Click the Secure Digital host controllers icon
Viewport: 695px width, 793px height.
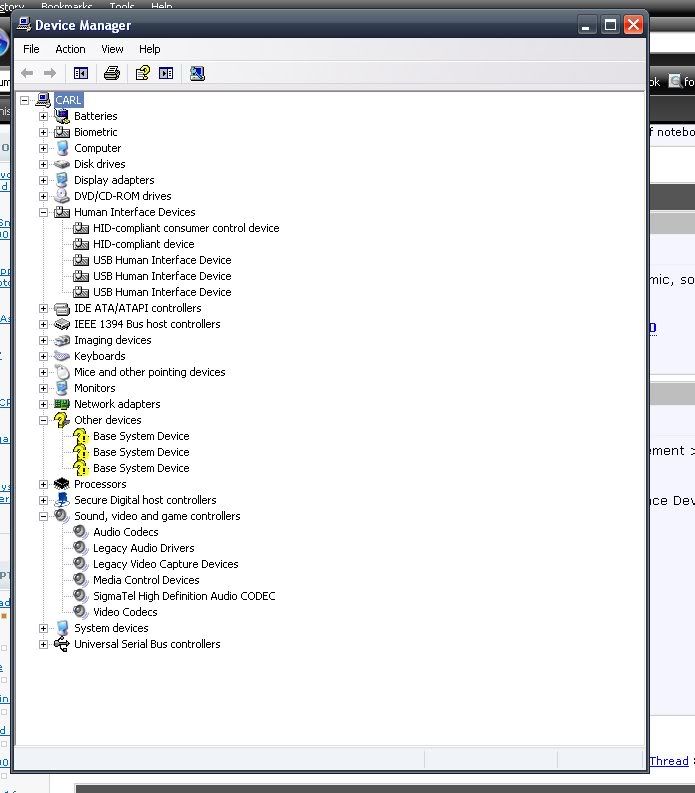62,500
